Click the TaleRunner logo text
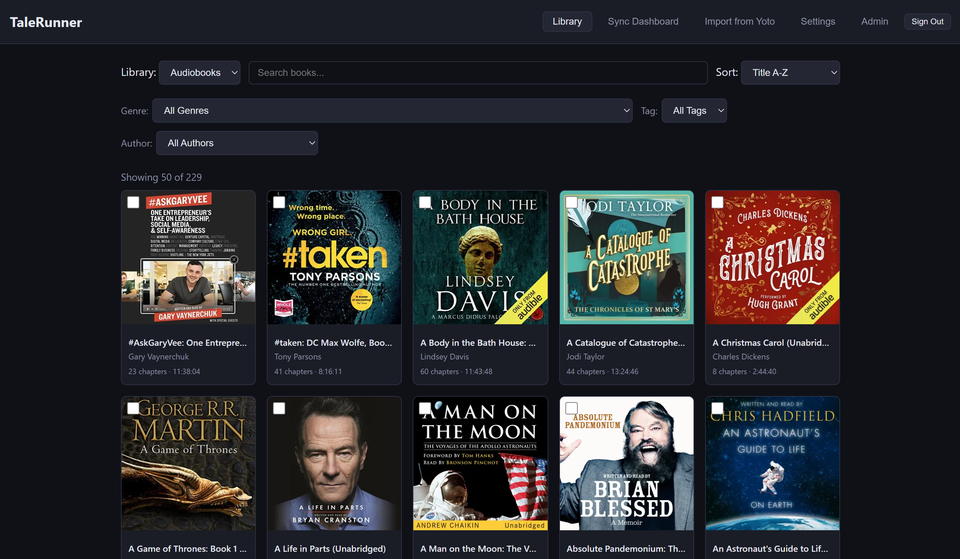The image size is (960, 559). click(x=46, y=22)
